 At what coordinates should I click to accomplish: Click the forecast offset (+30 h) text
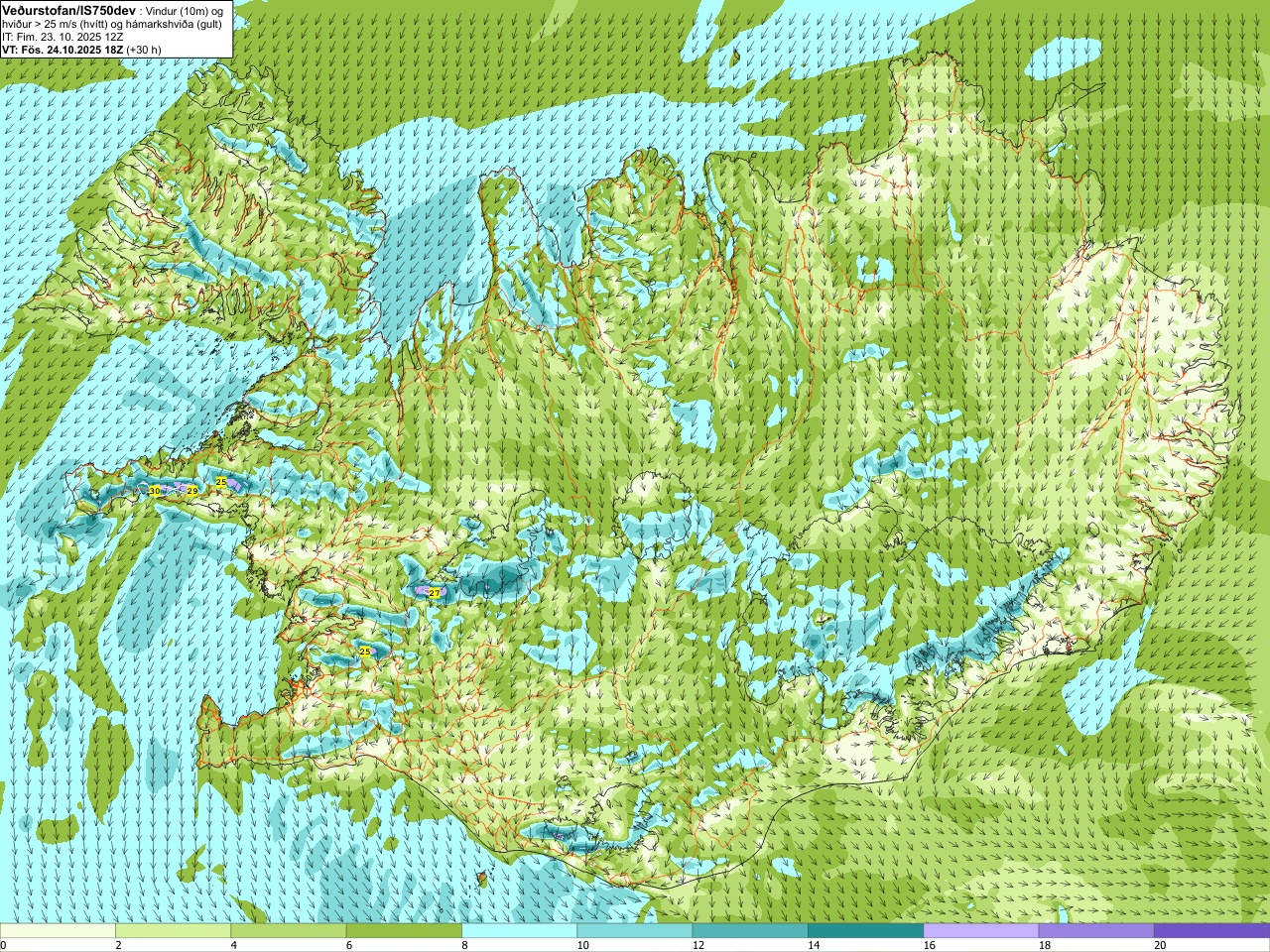pos(144,50)
